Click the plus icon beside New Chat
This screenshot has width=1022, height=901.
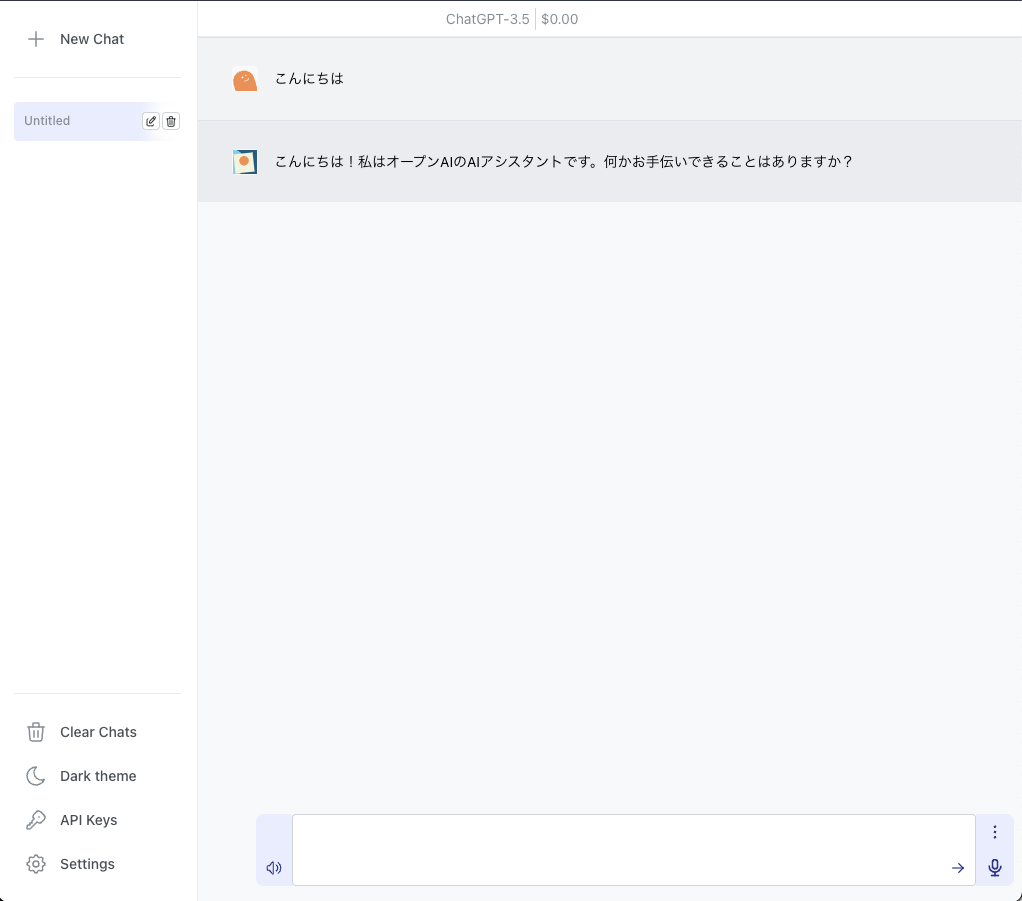tap(36, 39)
